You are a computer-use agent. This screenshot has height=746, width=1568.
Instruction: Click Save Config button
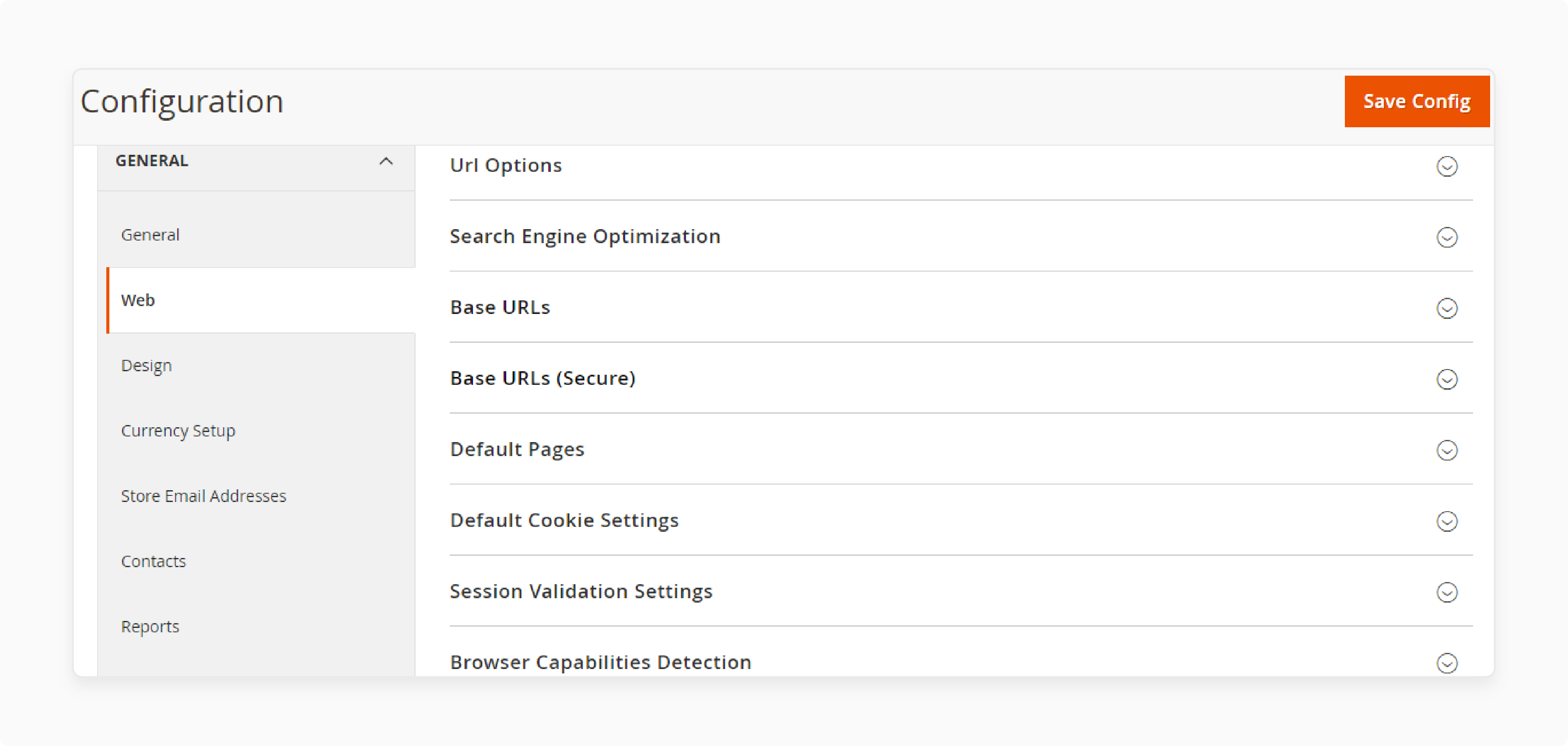tap(1417, 100)
